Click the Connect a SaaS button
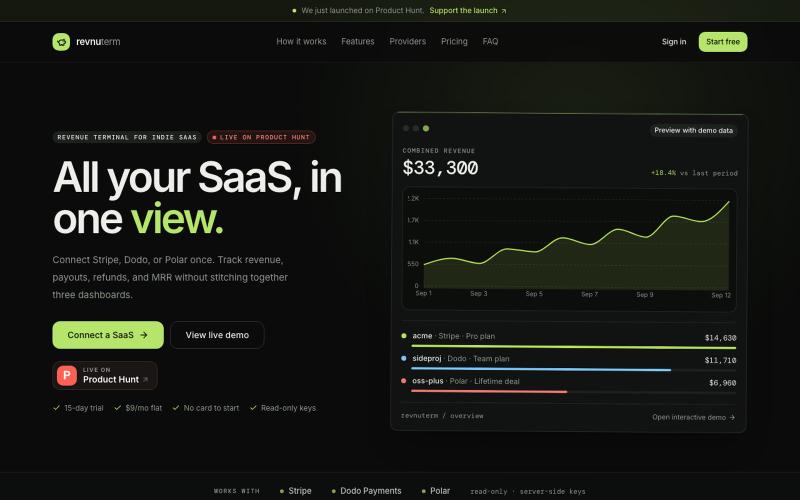 [x=108, y=335]
